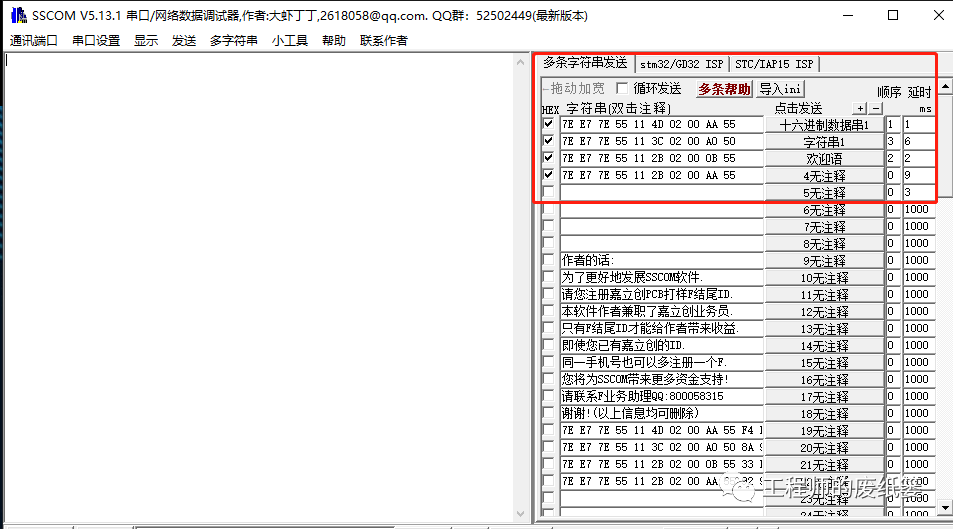The image size is (953, 529).
Task: Click string field in the 欢迎语 row
Action: pos(661,158)
